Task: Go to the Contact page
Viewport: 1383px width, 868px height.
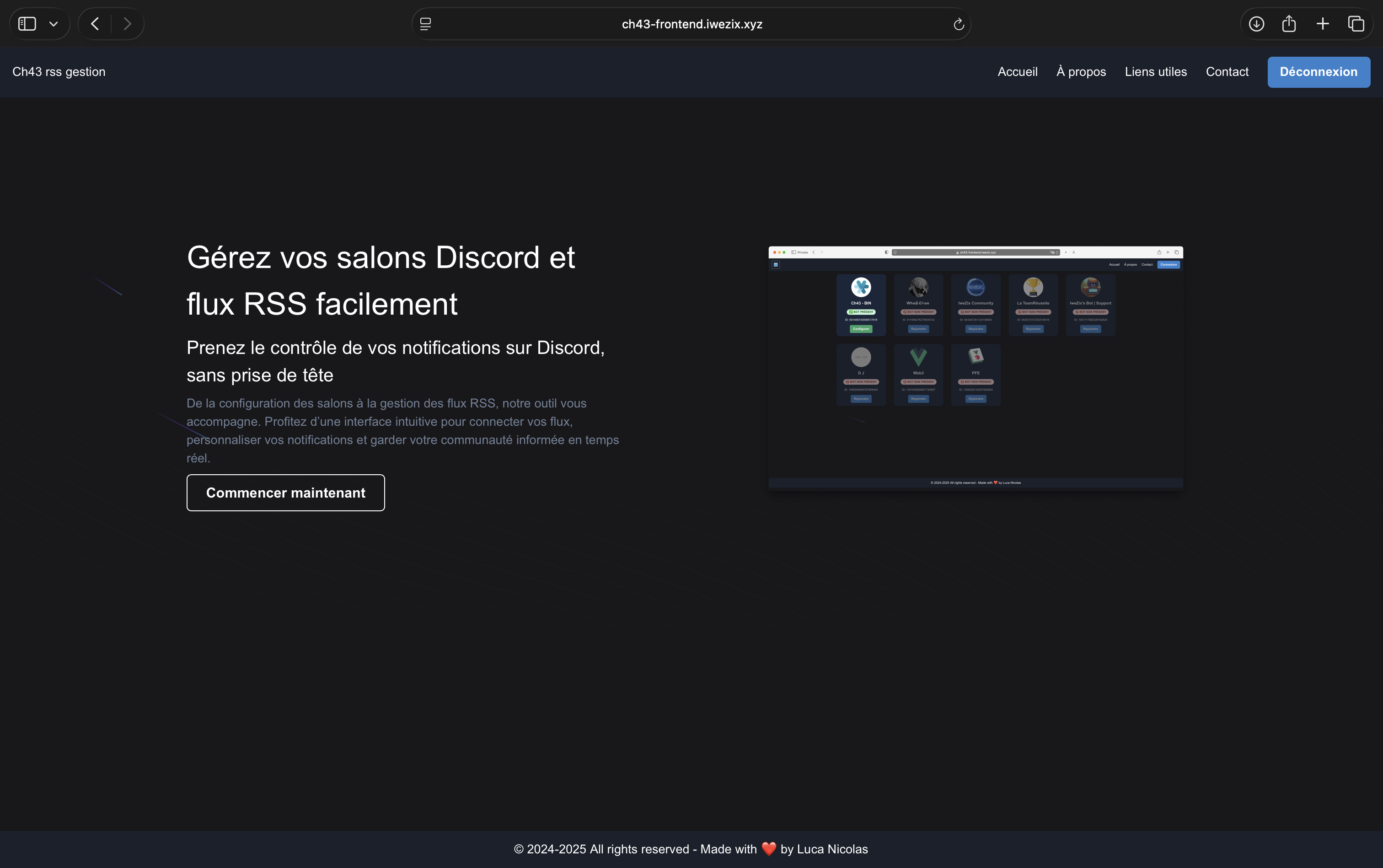Action: (1227, 71)
